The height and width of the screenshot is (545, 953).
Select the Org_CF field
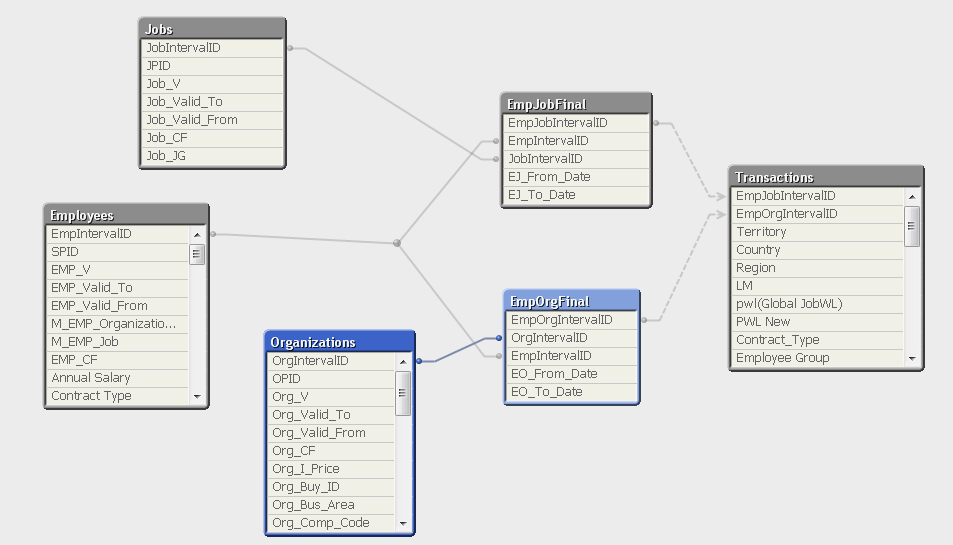click(331, 451)
